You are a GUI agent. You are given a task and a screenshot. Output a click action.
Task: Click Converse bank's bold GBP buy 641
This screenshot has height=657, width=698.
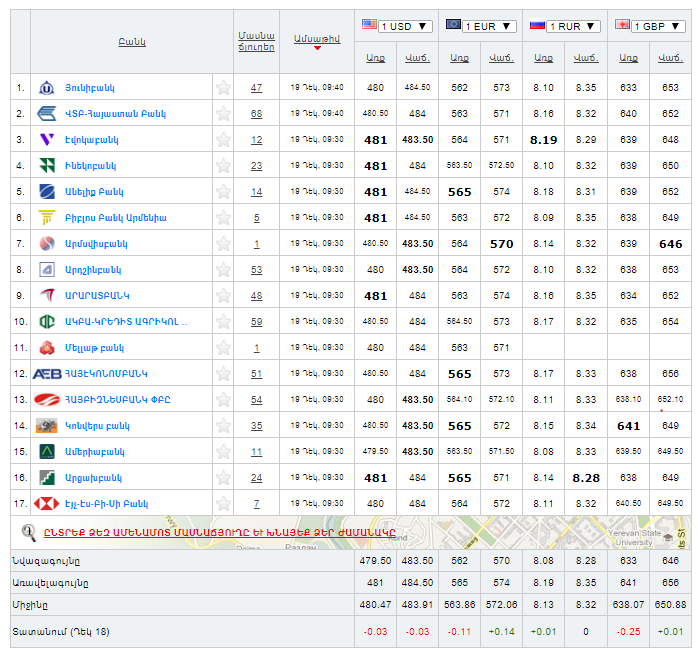pyautogui.click(x=628, y=426)
